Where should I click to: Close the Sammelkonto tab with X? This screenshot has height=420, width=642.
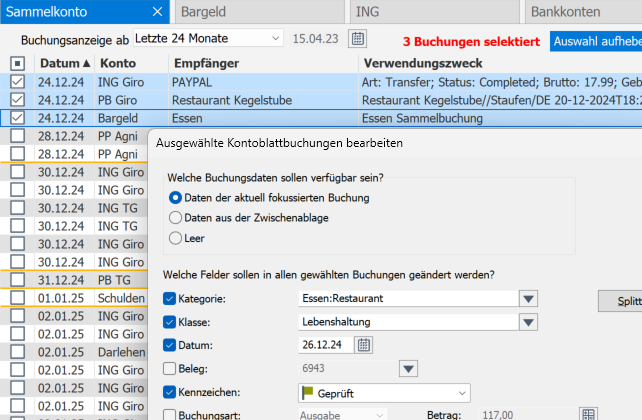pyautogui.click(x=156, y=12)
